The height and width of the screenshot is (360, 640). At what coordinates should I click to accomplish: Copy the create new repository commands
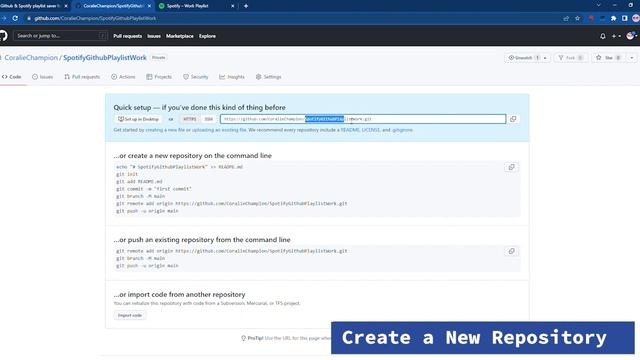click(511, 167)
